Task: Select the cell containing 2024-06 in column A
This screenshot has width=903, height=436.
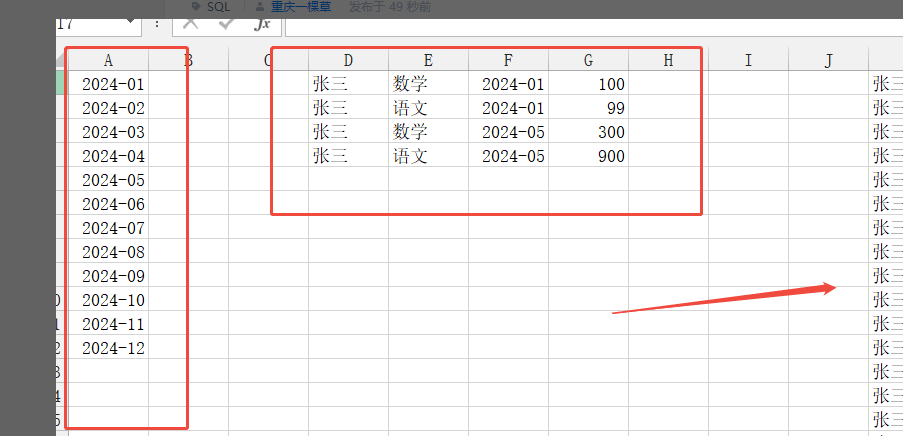Action: (x=108, y=204)
